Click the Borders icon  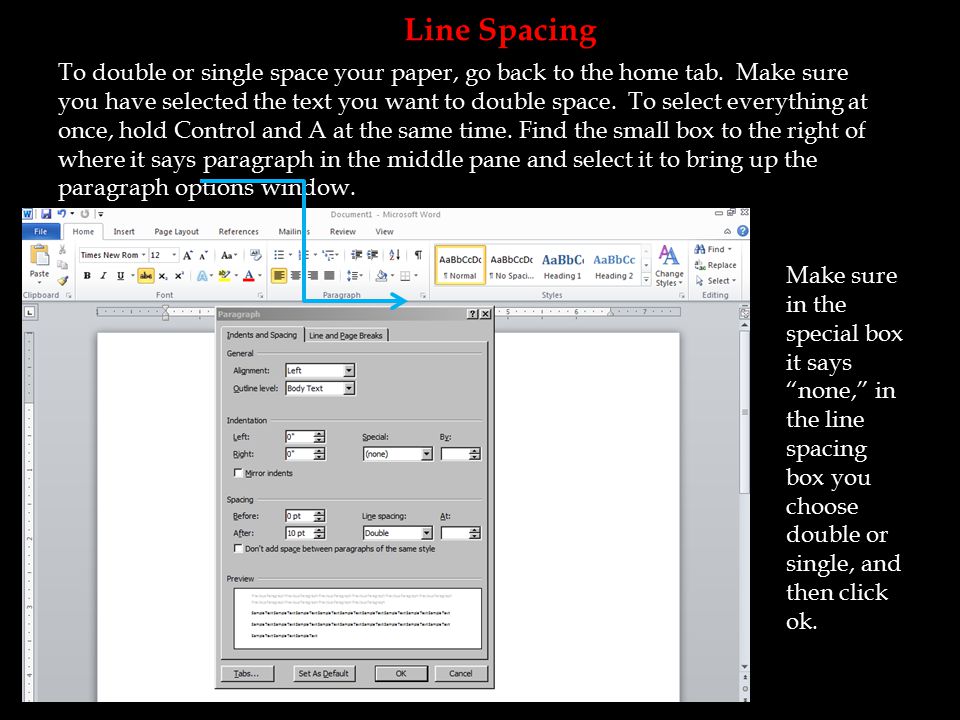(405, 276)
